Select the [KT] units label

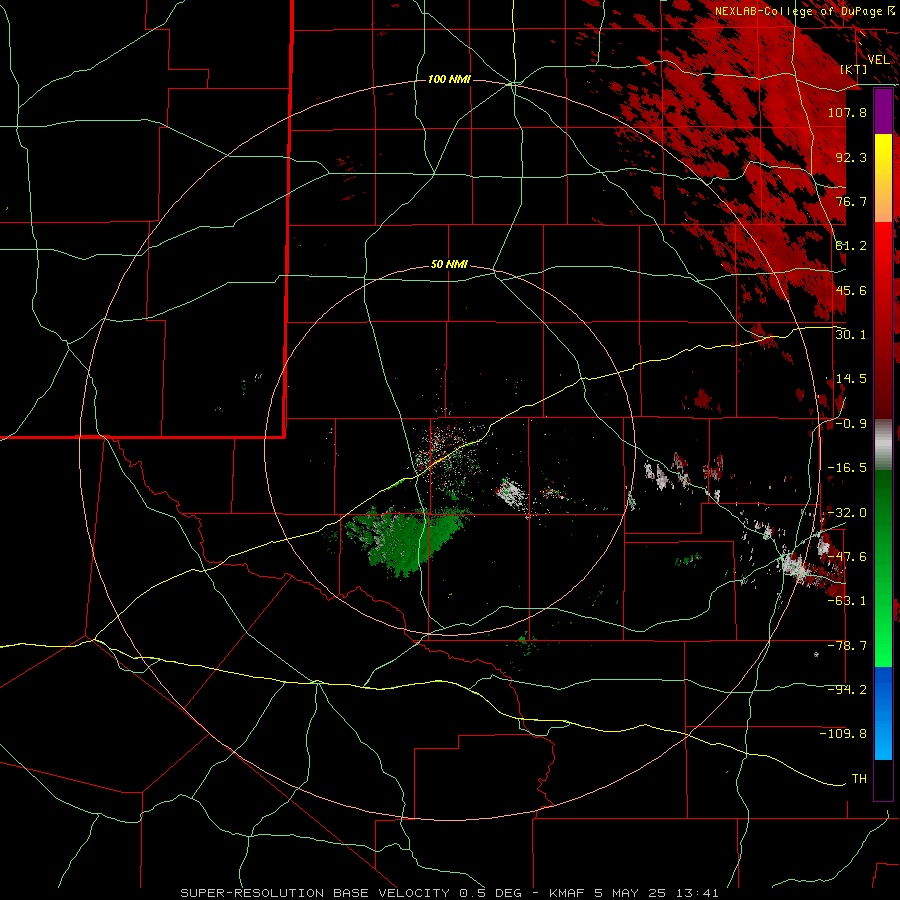854,69
